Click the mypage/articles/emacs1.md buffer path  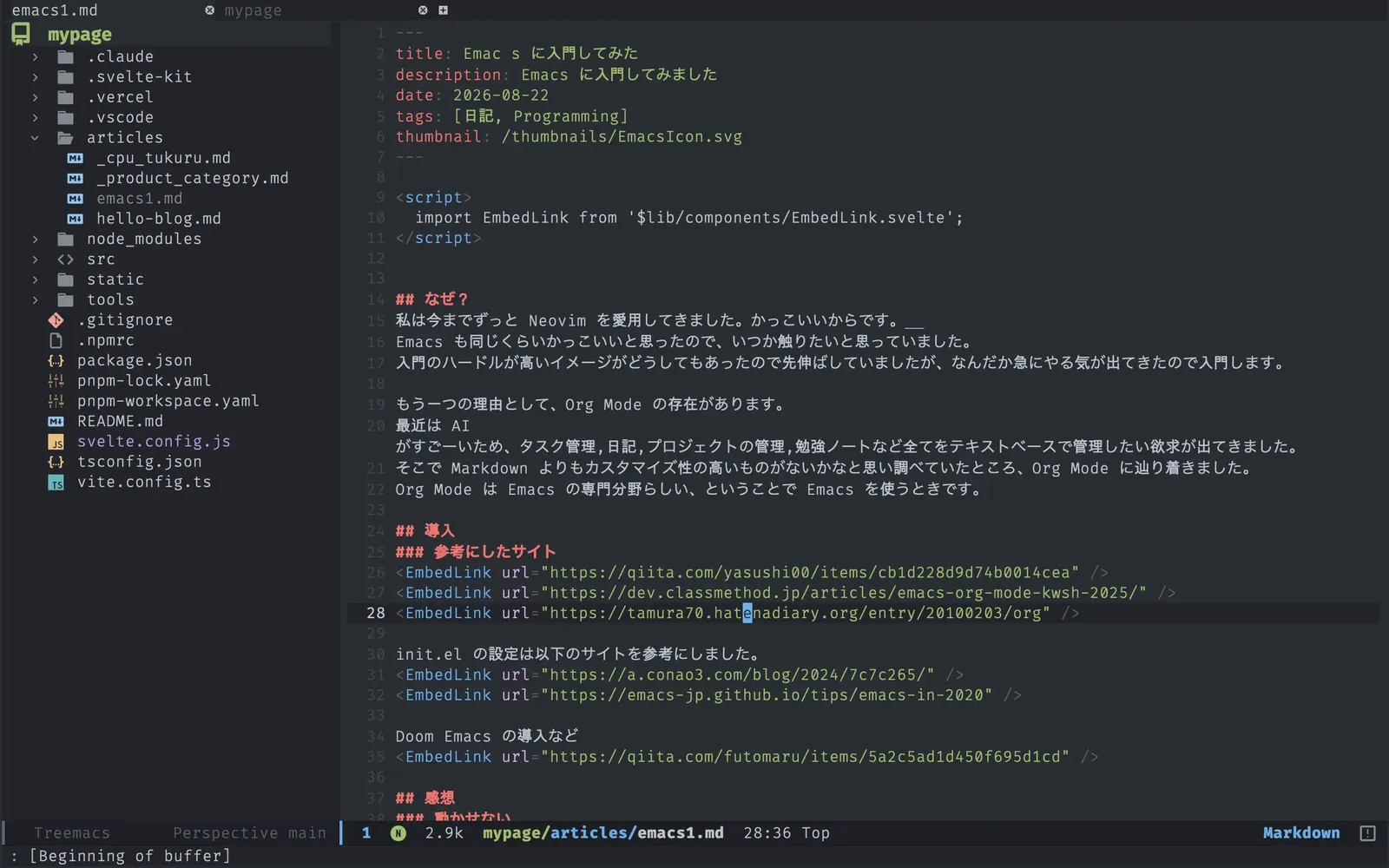[602, 833]
